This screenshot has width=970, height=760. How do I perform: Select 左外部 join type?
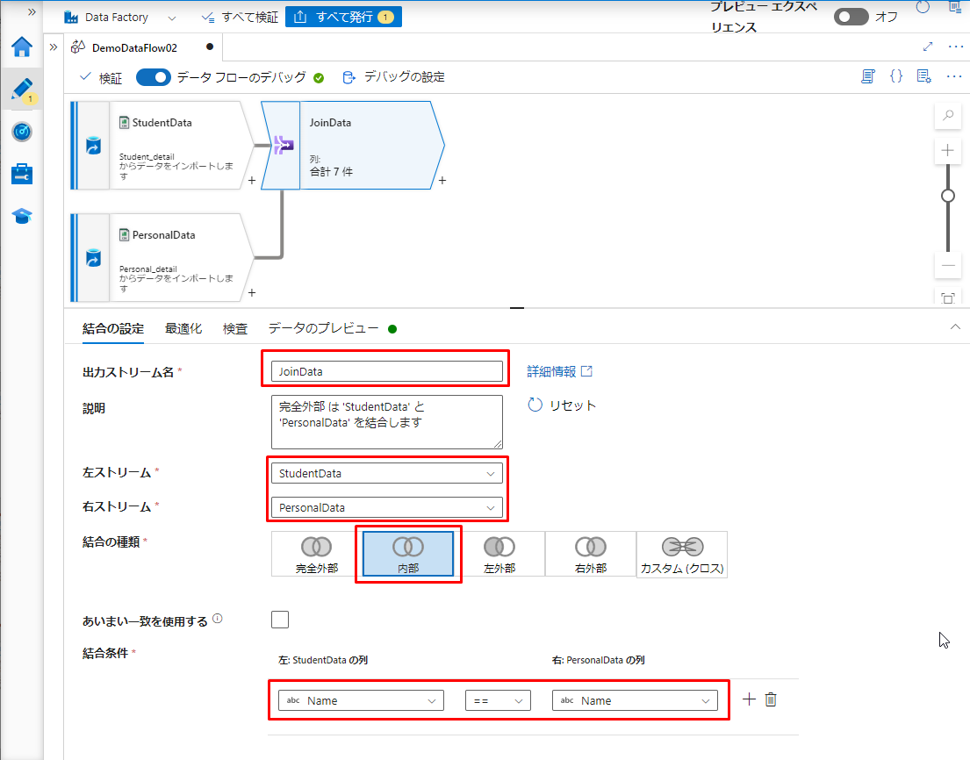500,555
